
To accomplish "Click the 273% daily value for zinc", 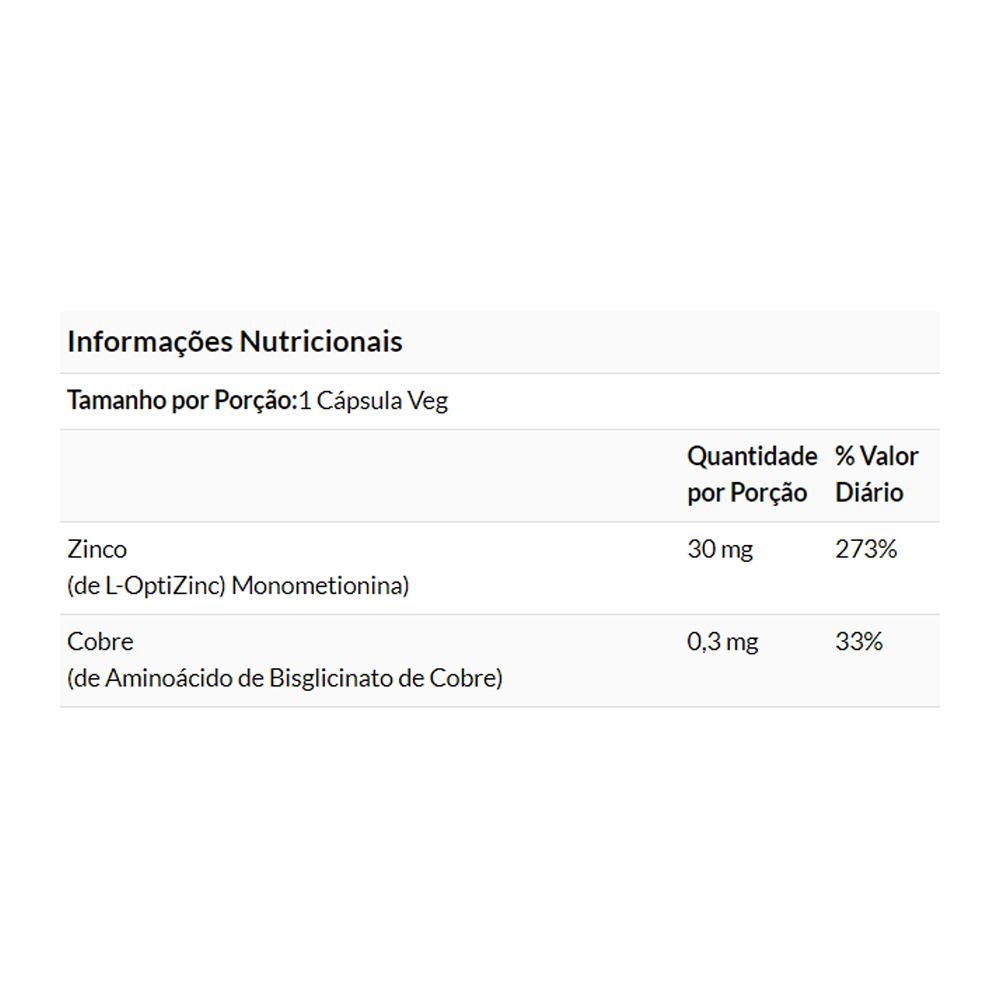I will click(866, 549).
